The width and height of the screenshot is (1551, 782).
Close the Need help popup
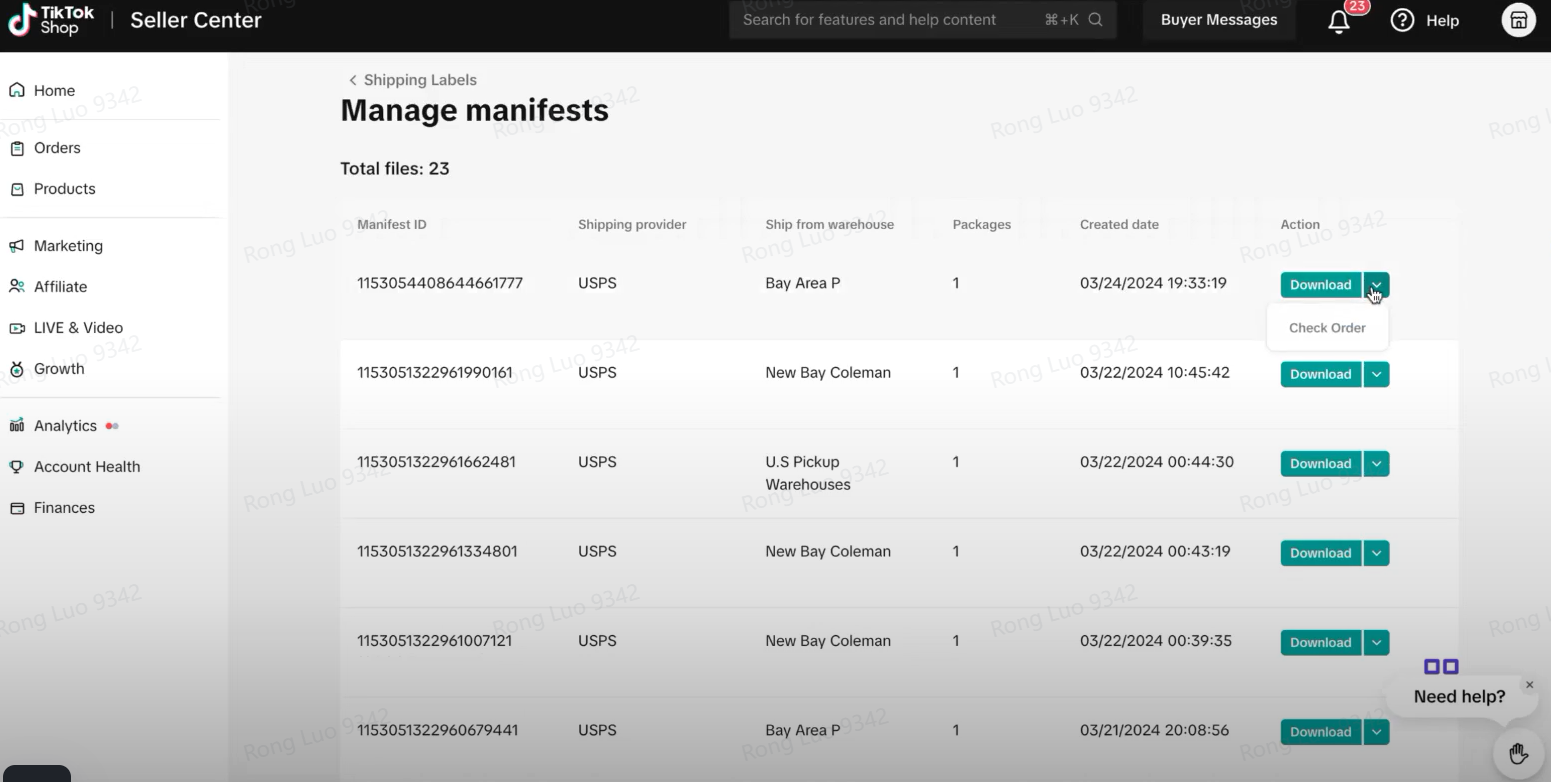[1529, 685]
